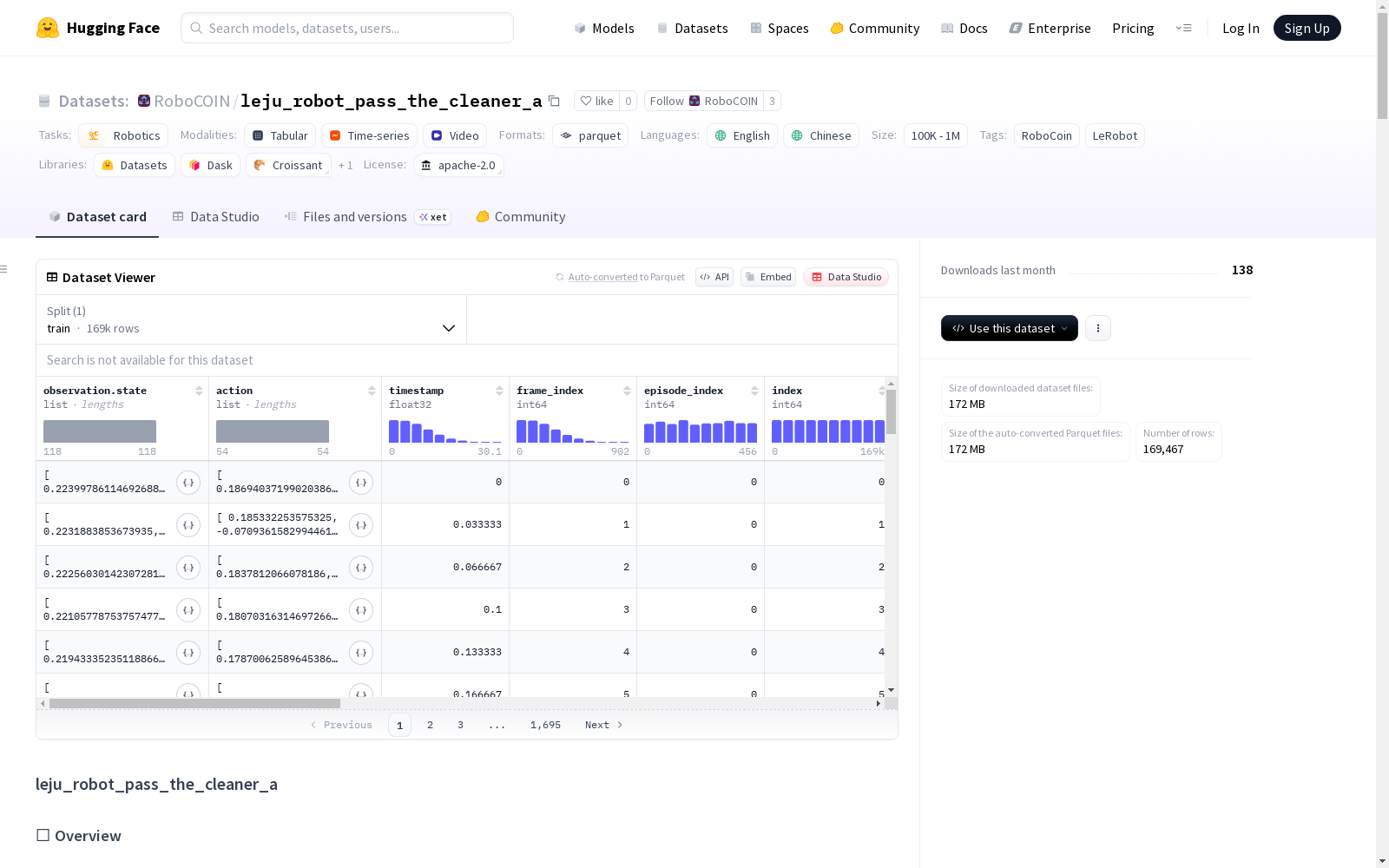Click the Auto-converted to Parquet link
Image resolution: width=1389 pixels, height=868 pixels.
click(x=620, y=277)
